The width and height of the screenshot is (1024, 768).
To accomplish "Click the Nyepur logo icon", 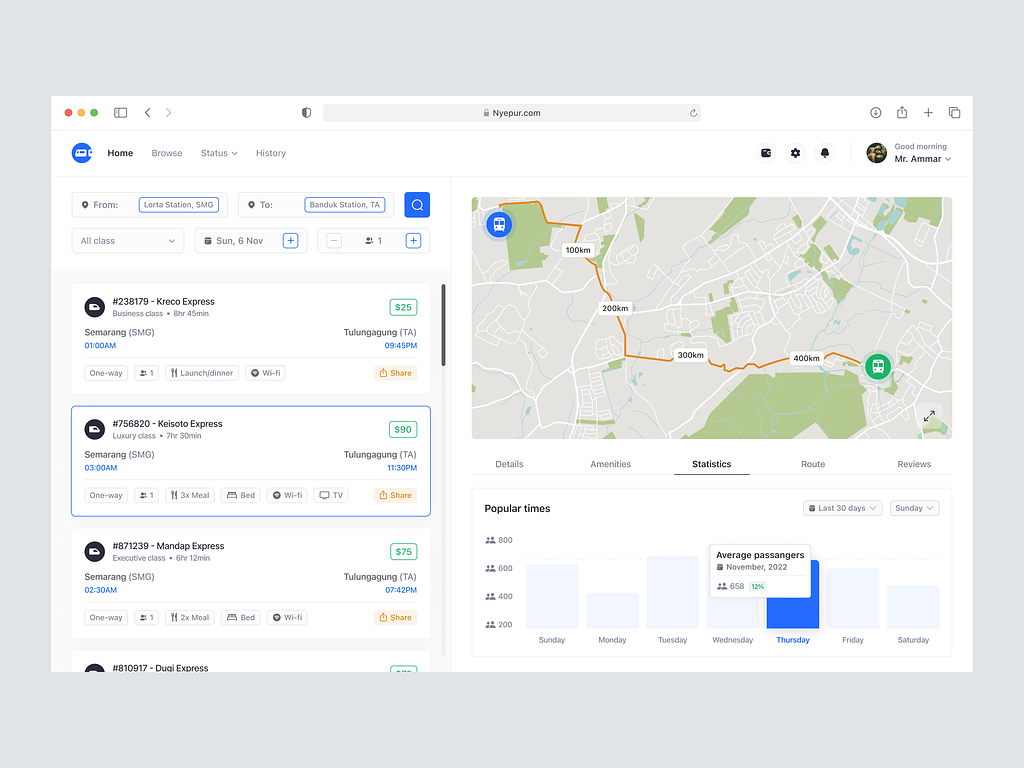I will tap(82, 153).
